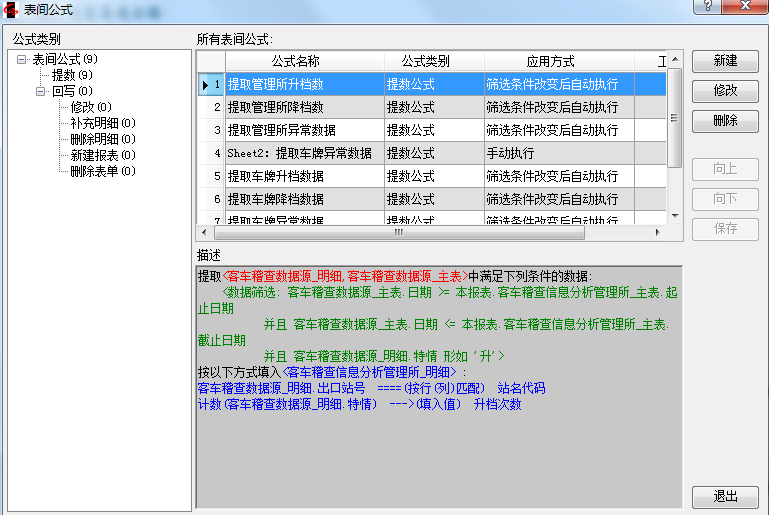Click the 表间公式 window icon in title bar
Screen dimensions: 769x515
[x=11, y=8]
